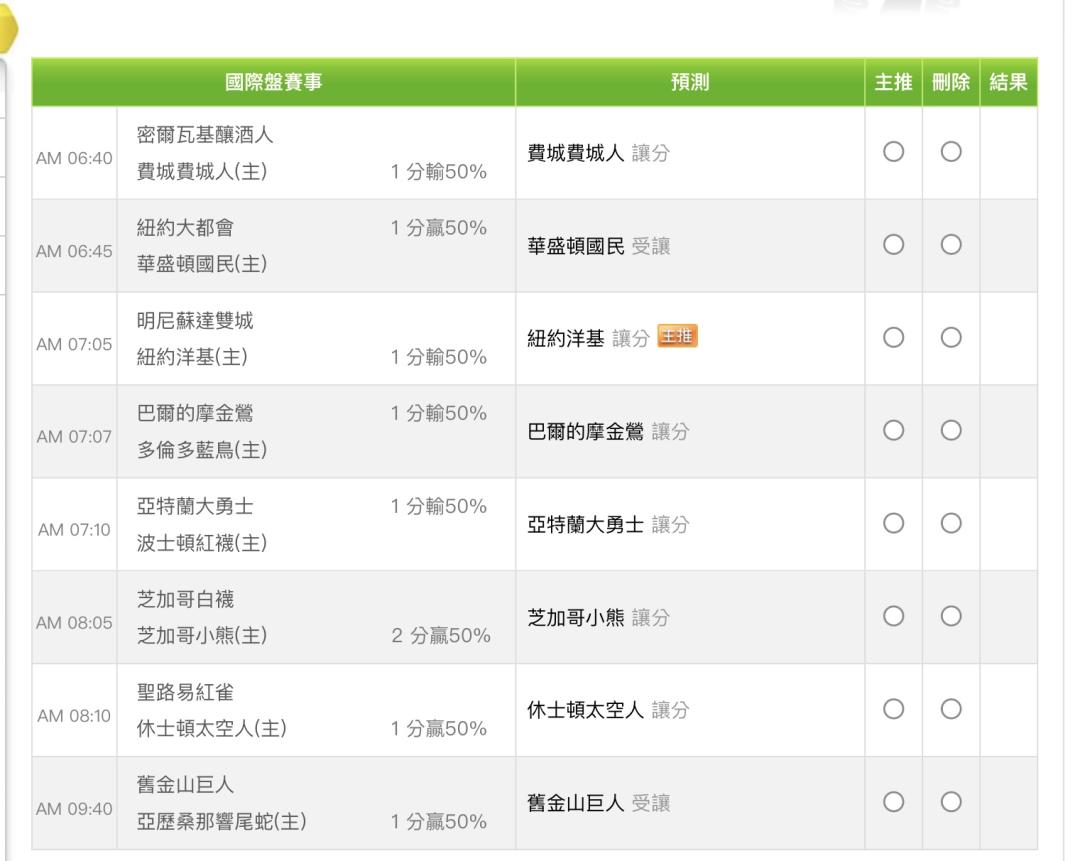
Task: Select 刪除 radio for 舊金山巨人 prediction
Action: tap(951, 802)
